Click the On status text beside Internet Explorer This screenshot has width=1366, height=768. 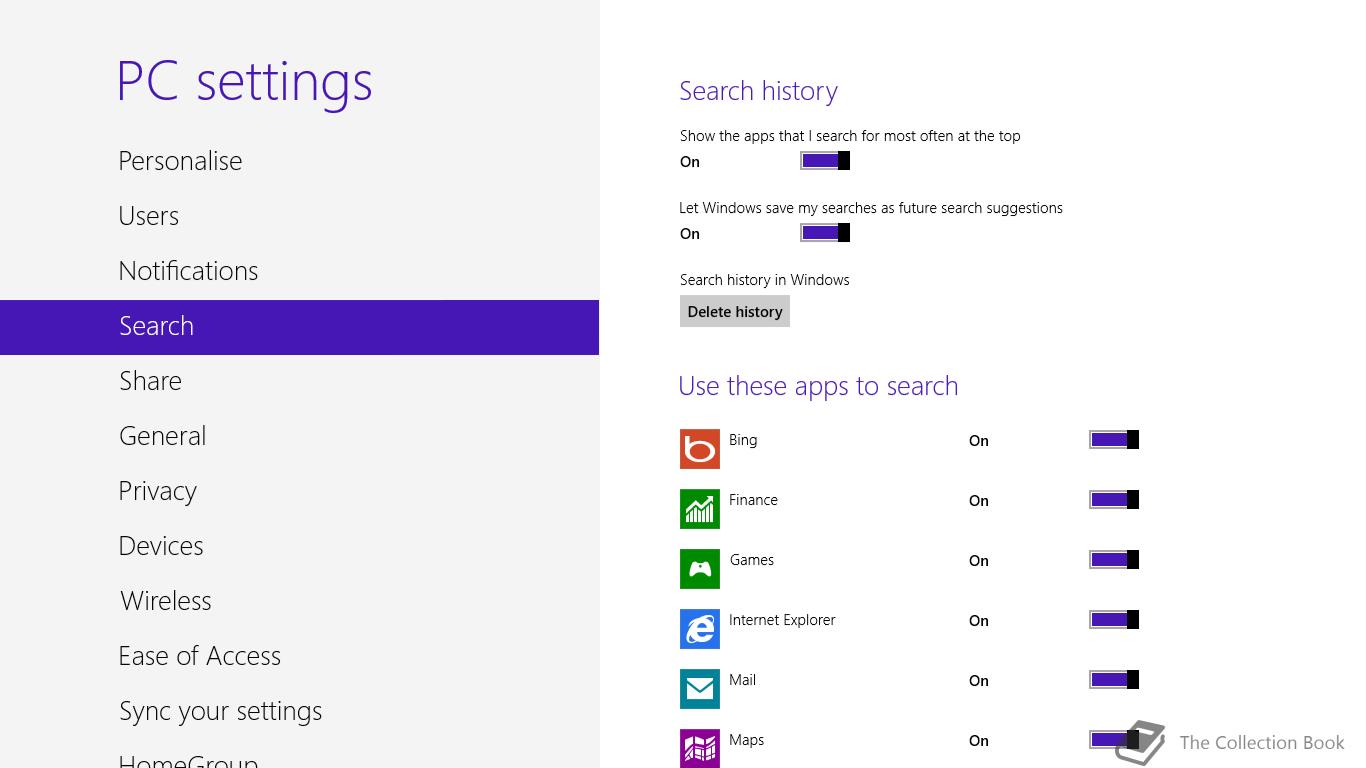click(979, 621)
